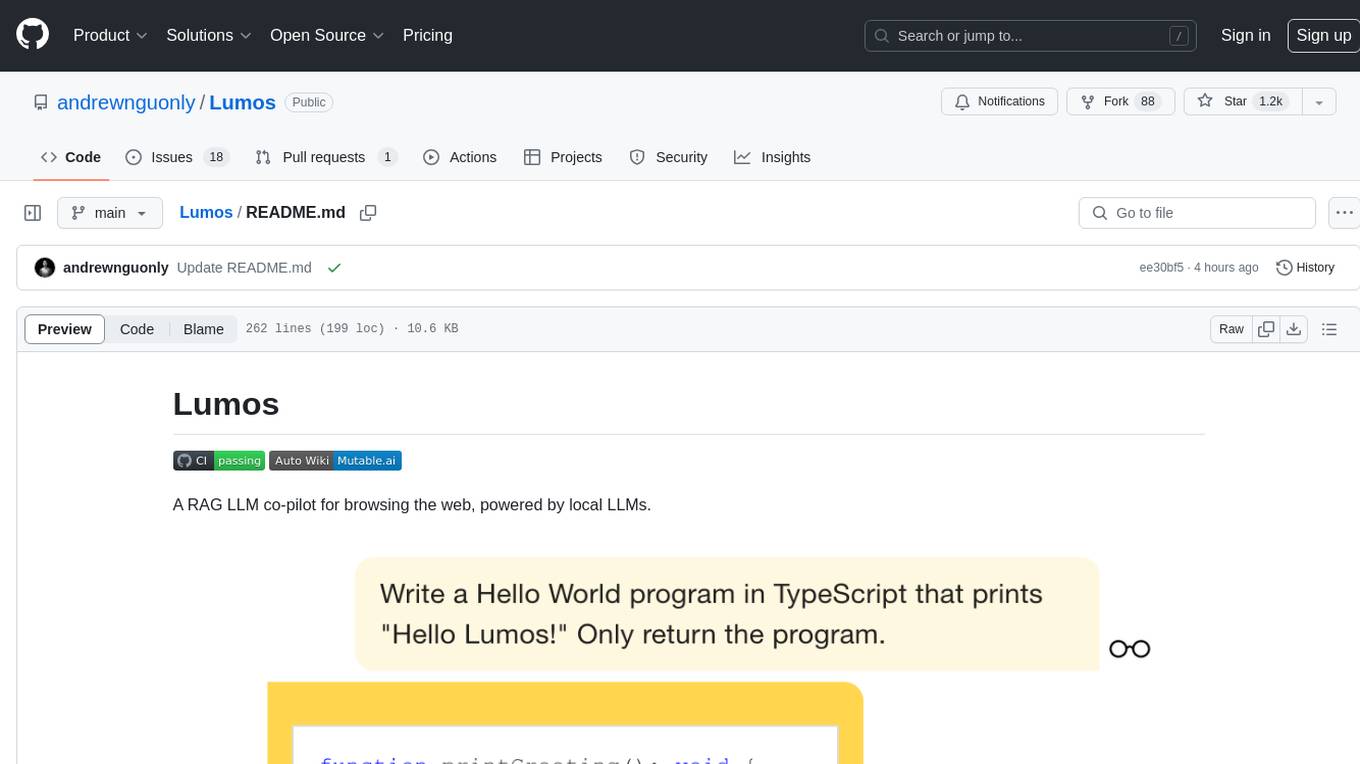Go to Pull requests tab
1360x764 pixels.
coord(325,157)
